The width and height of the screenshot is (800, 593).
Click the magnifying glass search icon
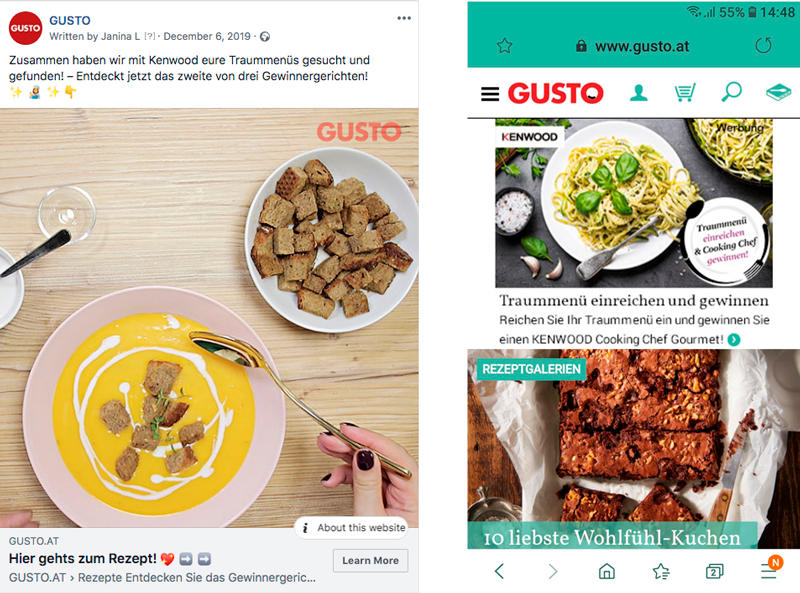[x=731, y=92]
